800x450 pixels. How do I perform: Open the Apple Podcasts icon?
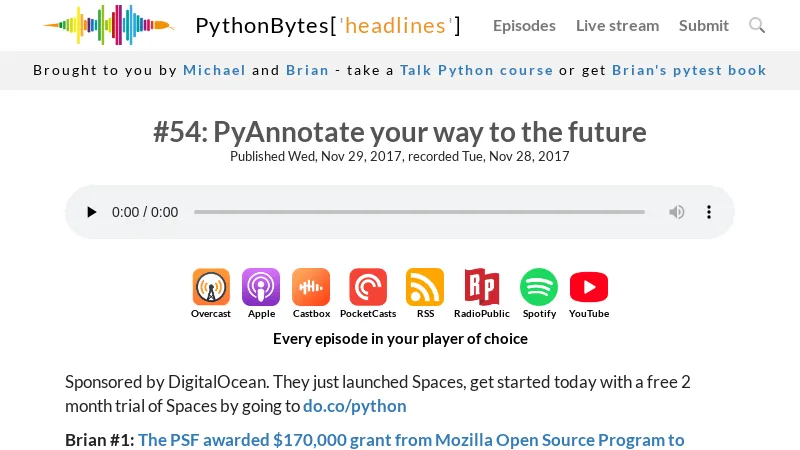click(261, 287)
